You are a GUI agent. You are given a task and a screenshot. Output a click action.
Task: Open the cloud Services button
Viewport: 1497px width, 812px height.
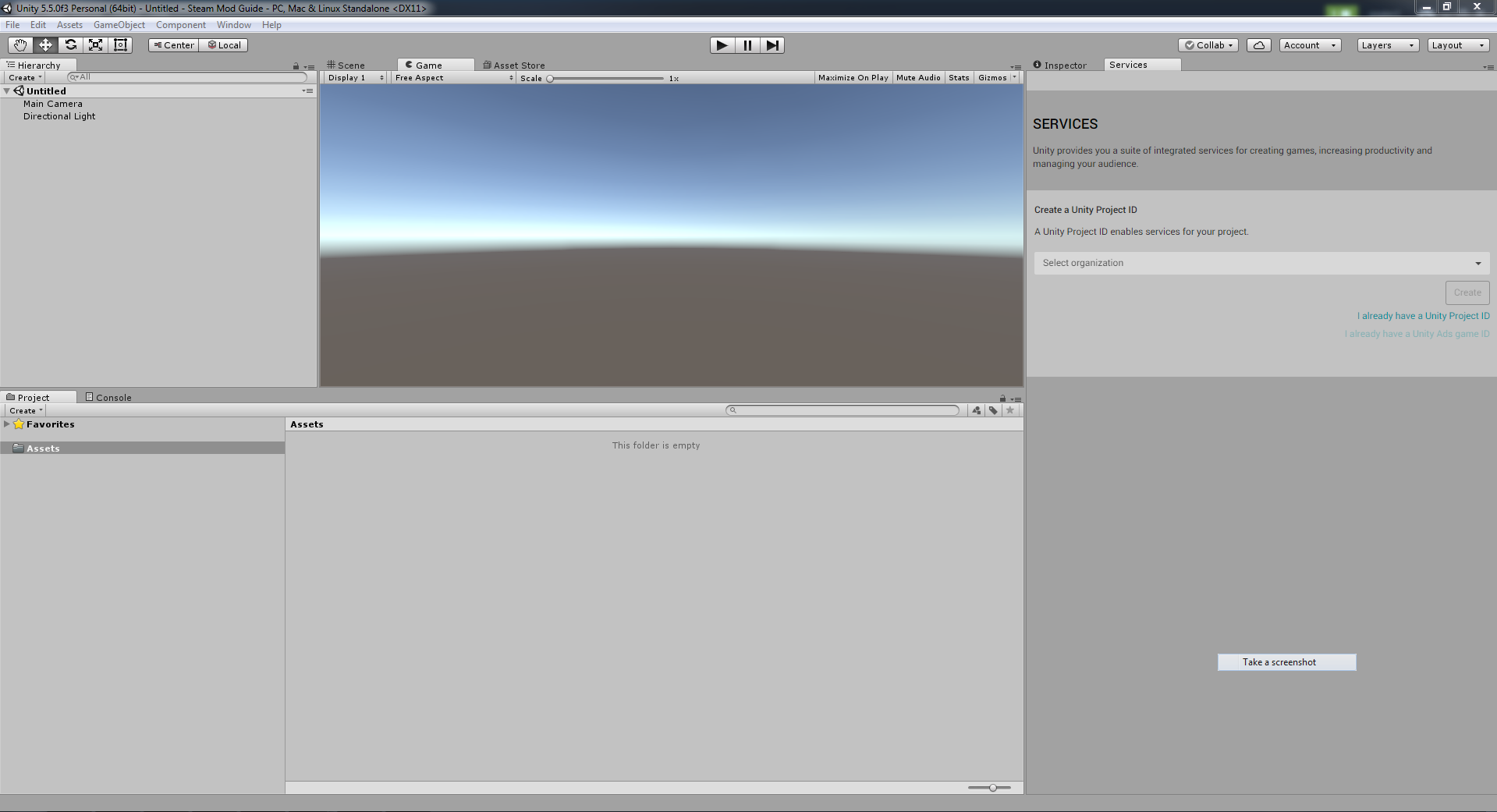tap(1259, 45)
